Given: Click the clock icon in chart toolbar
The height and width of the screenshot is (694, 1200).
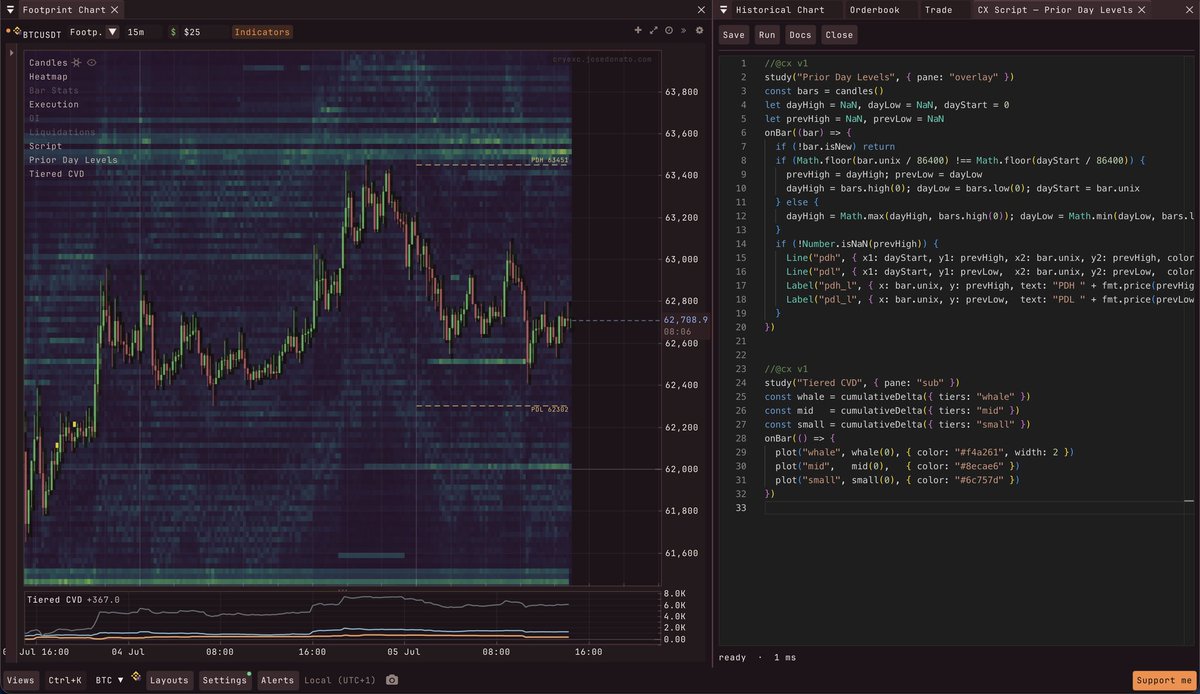Looking at the screenshot, I should click(668, 31).
